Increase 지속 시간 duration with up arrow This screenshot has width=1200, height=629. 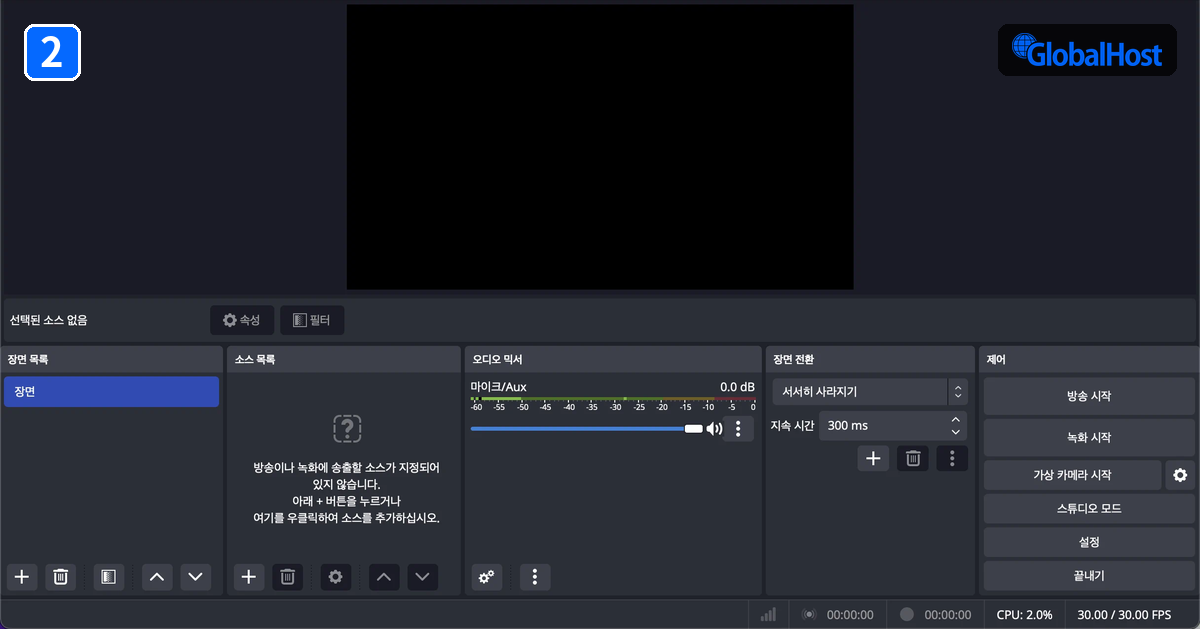coord(956,420)
